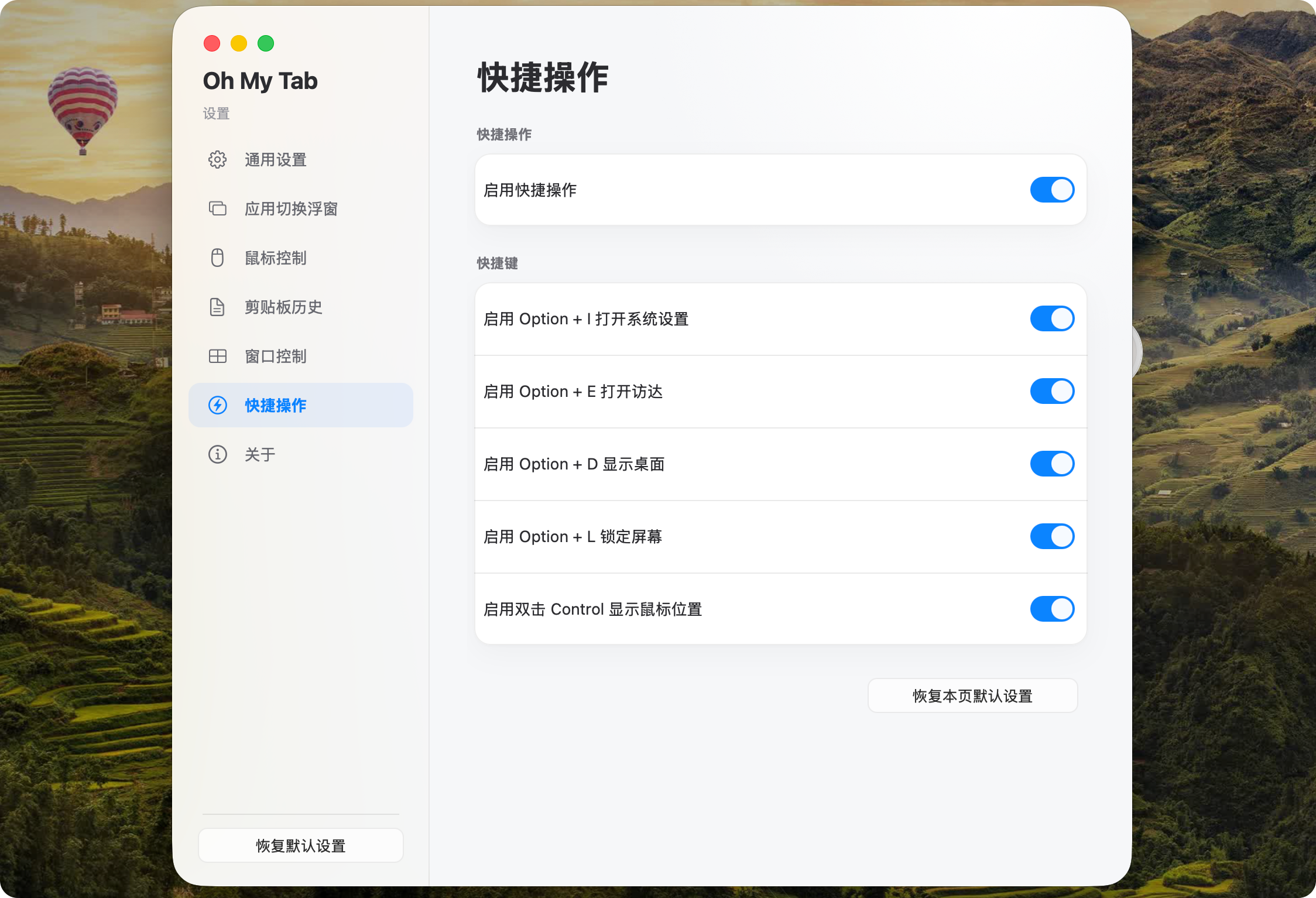Click 启用双击 Control 显示鼠标位置 text

[x=592, y=609]
